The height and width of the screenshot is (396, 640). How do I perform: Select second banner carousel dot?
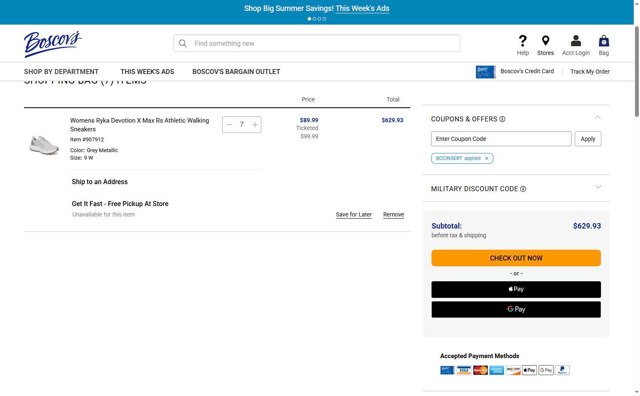314,19
